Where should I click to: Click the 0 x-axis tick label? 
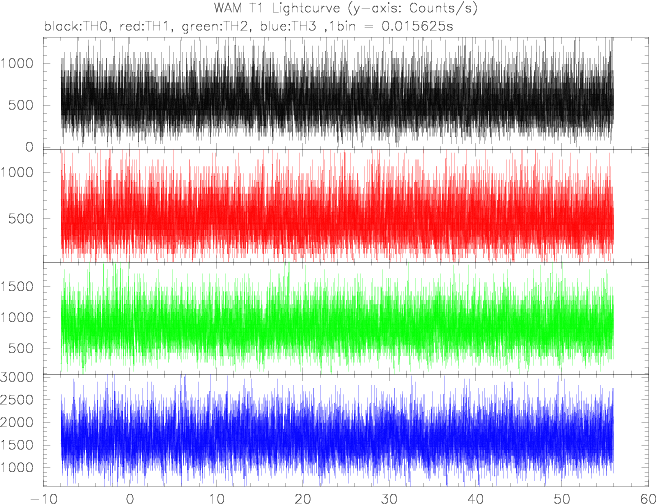(130, 499)
